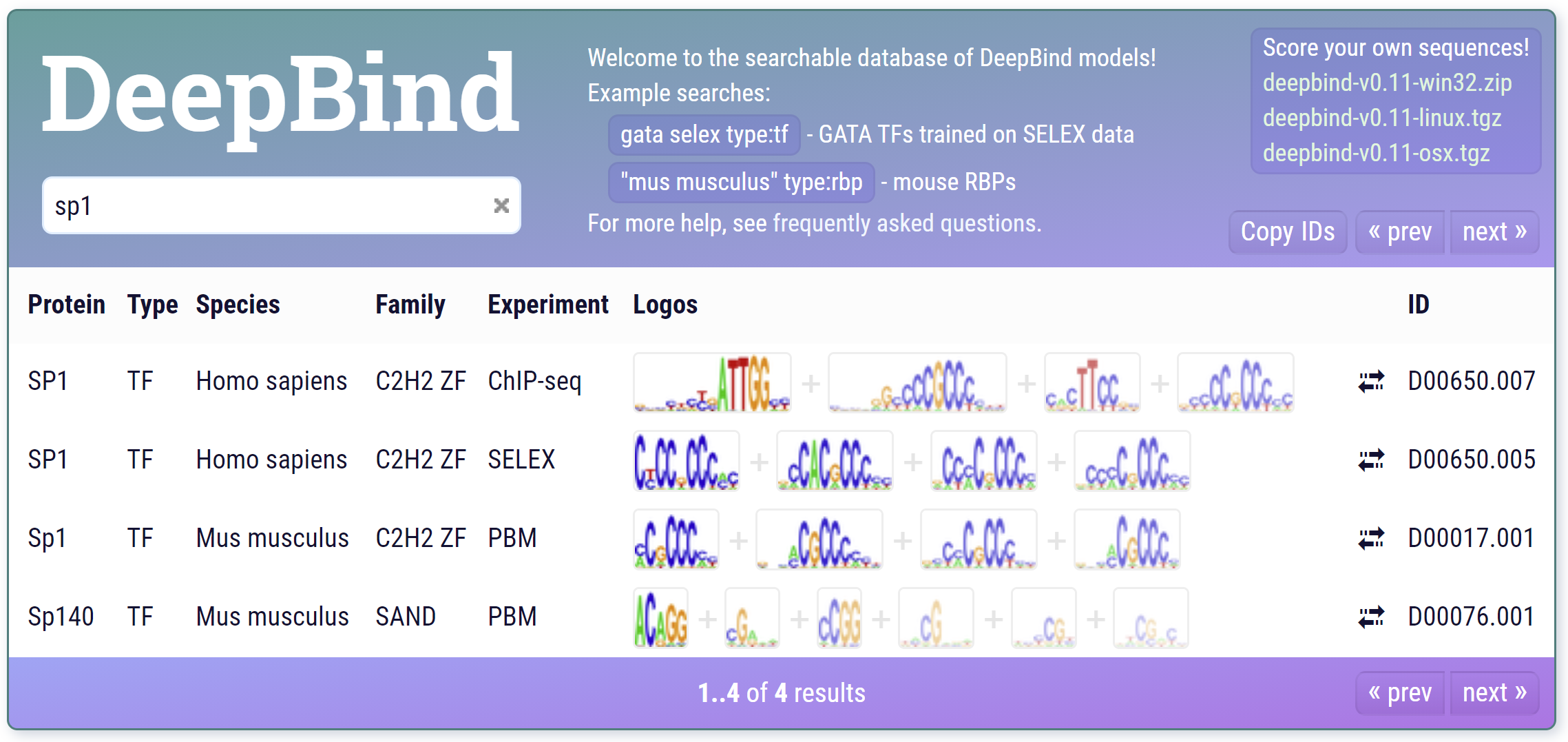Click the swap arrows icon beside D00076.001

tap(1370, 617)
